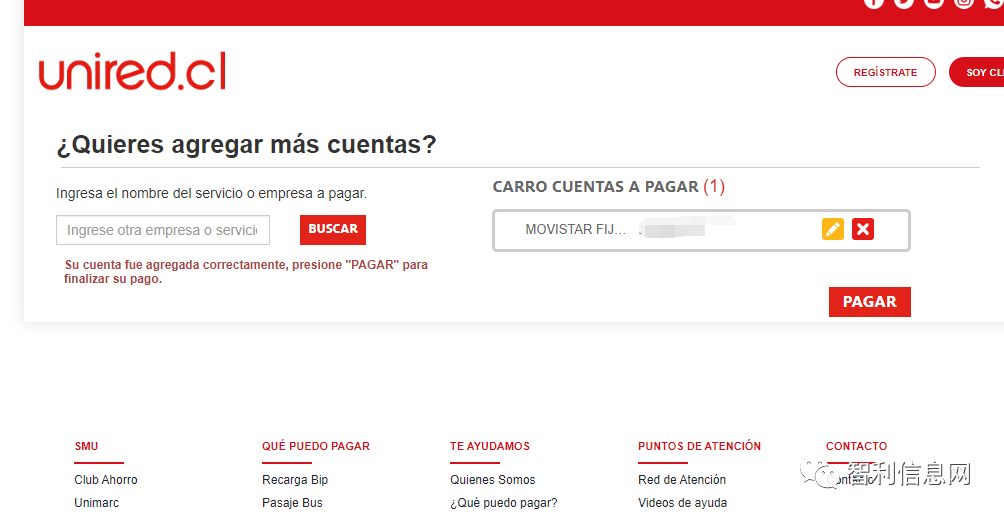Click the PUNTOS DE ATENCIÓN footer heading
Viewport: 1004px width, 518px height.
pyautogui.click(x=699, y=446)
